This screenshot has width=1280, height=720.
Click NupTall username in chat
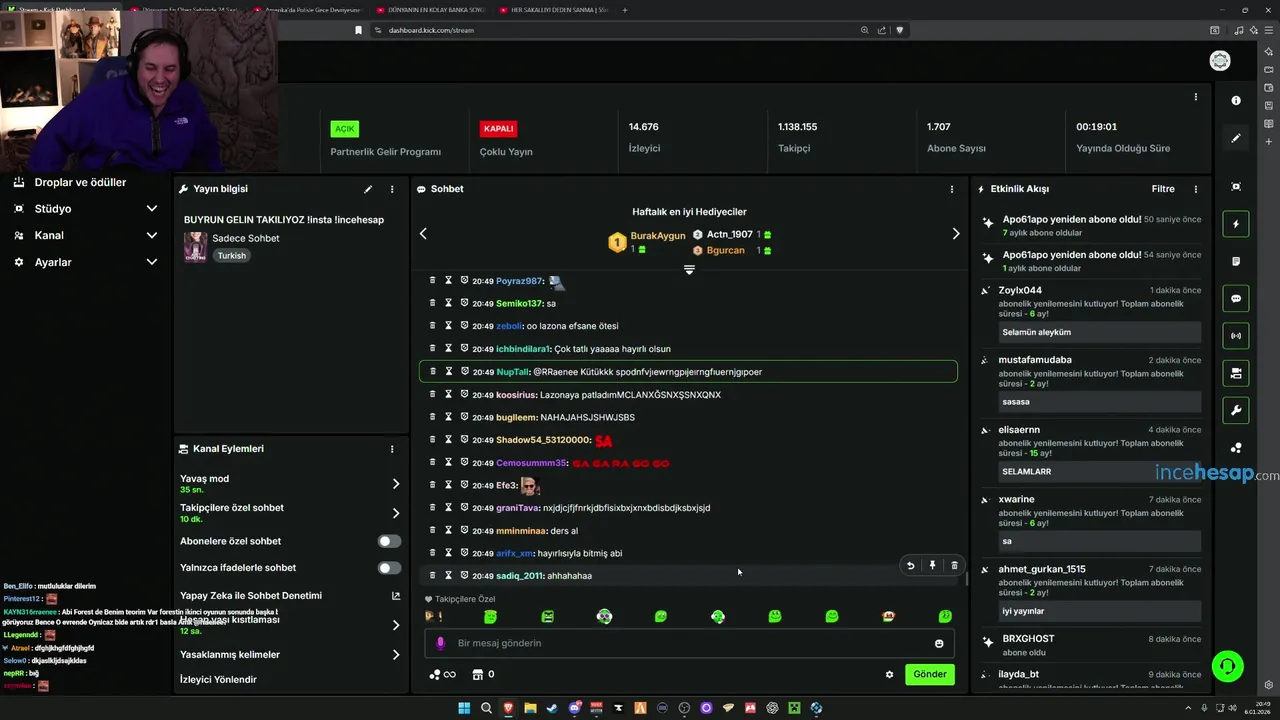(x=512, y=372)
